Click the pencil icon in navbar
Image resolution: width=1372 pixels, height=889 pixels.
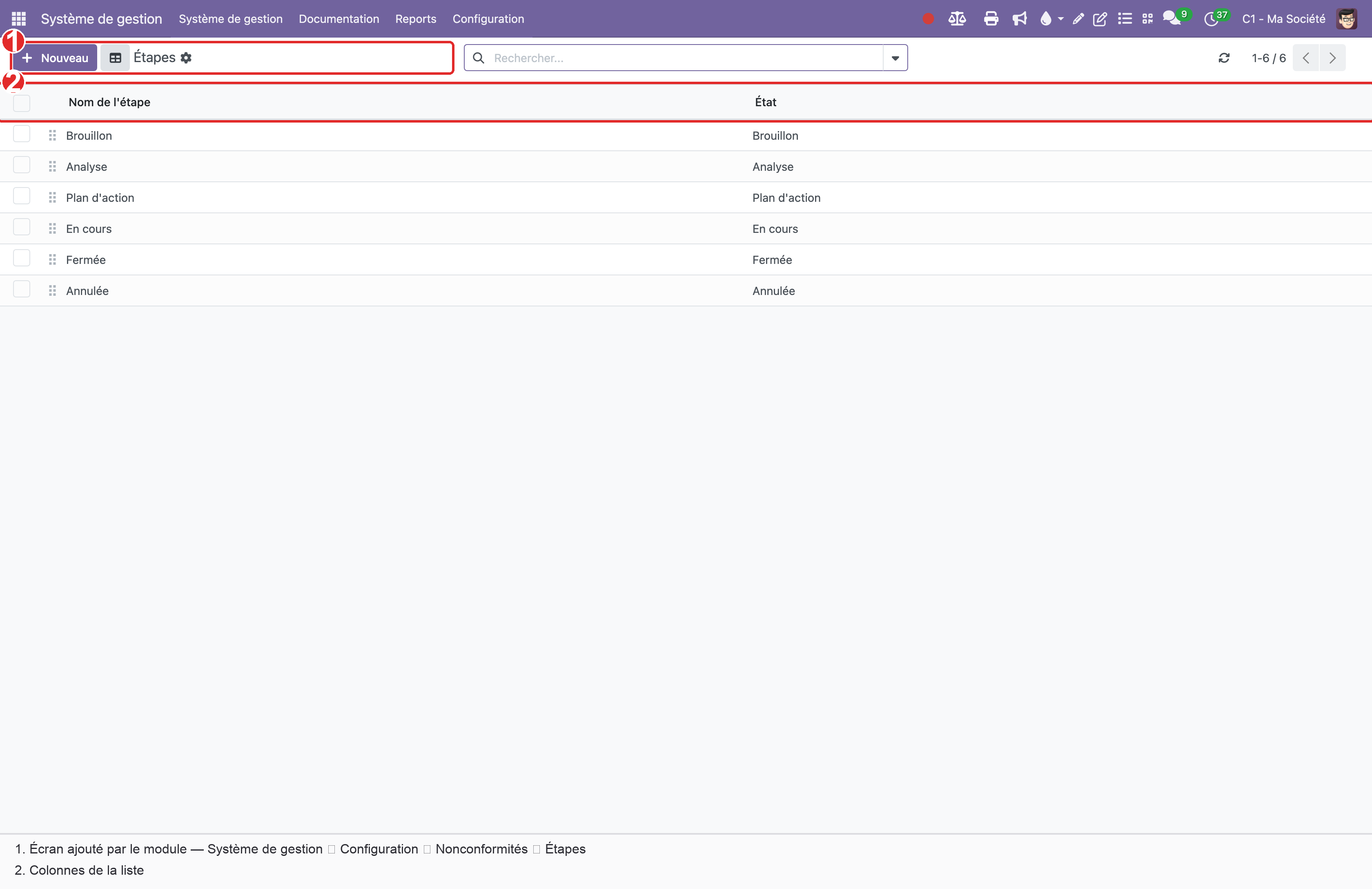tap(1078, 19)
